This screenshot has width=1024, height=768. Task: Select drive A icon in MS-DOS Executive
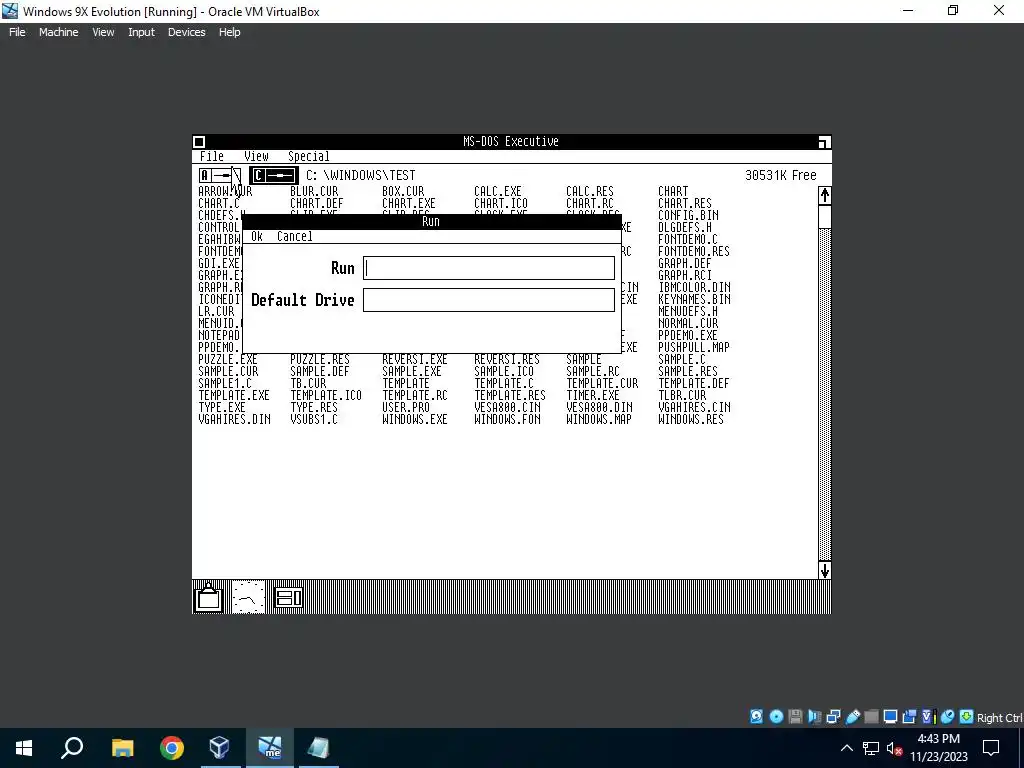(219, 175)
